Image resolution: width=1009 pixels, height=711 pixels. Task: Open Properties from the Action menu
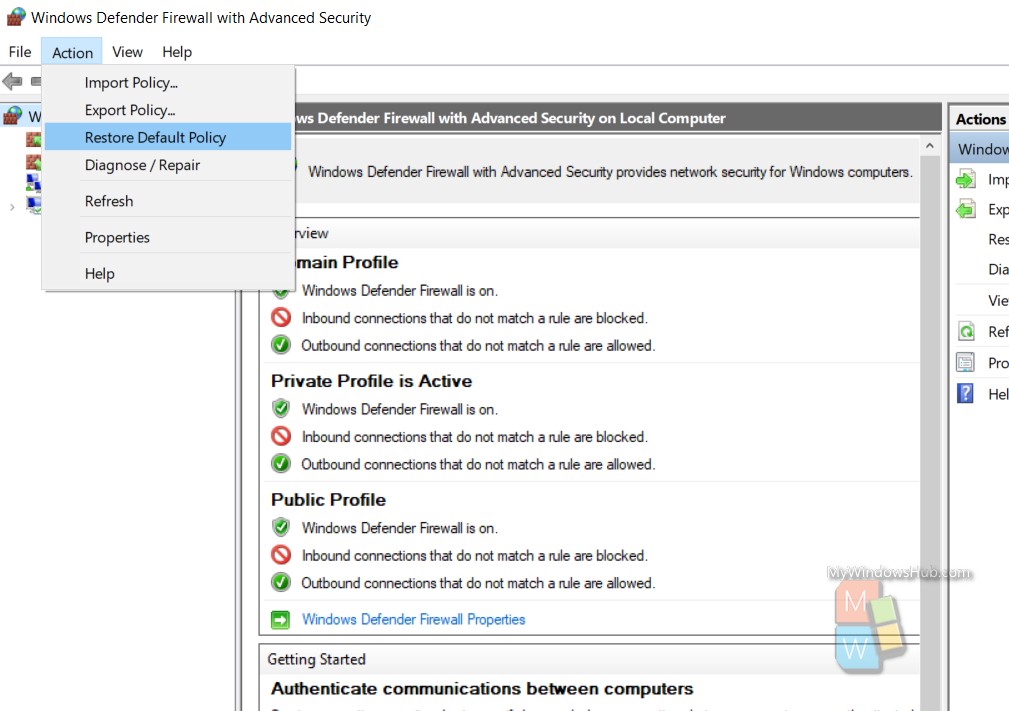[x=168, y=237]
